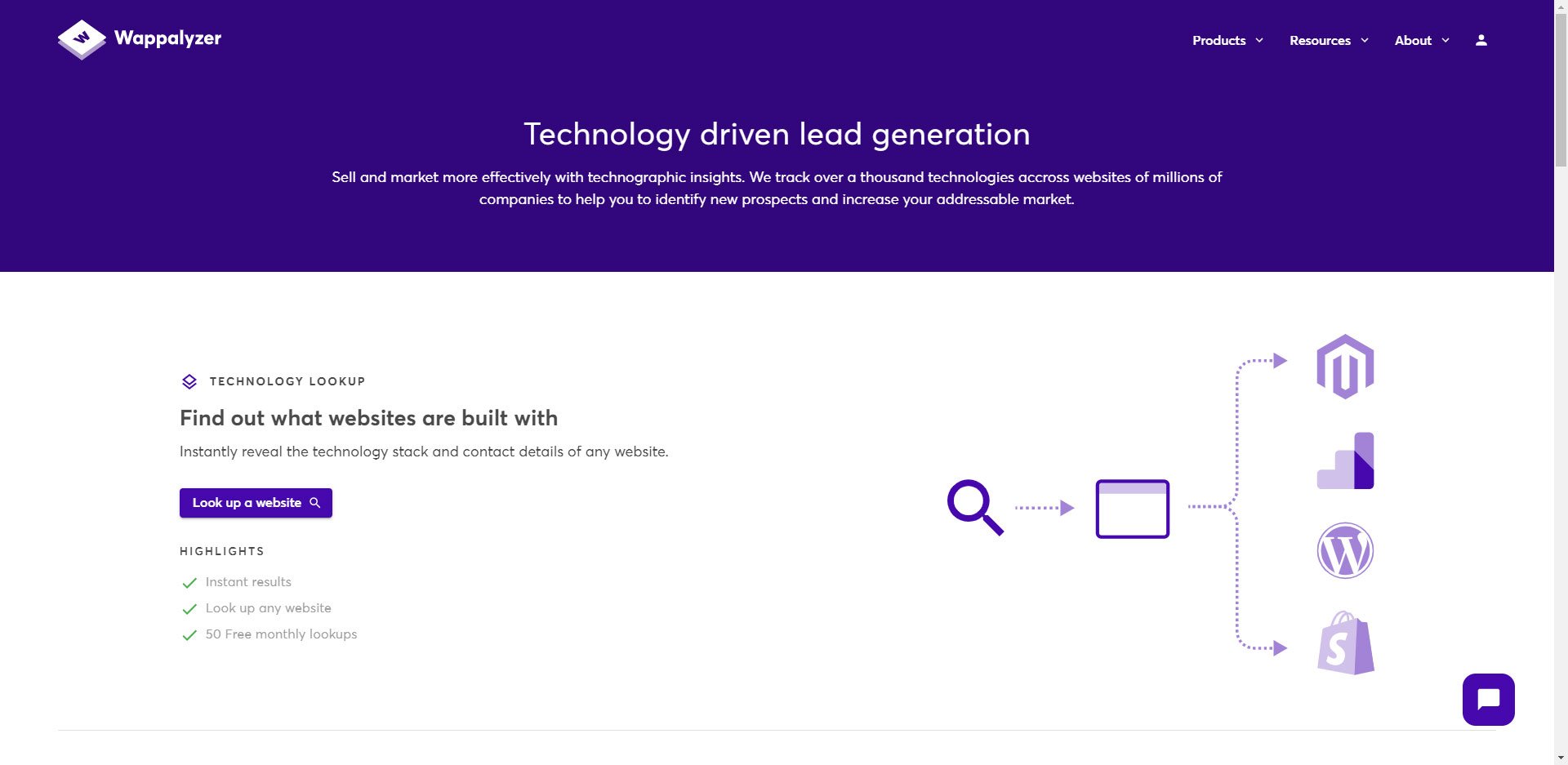This screenshot has height=765, width=1568.
Task: Click the scrollbar up arrow
Action: coord(1561,7)
